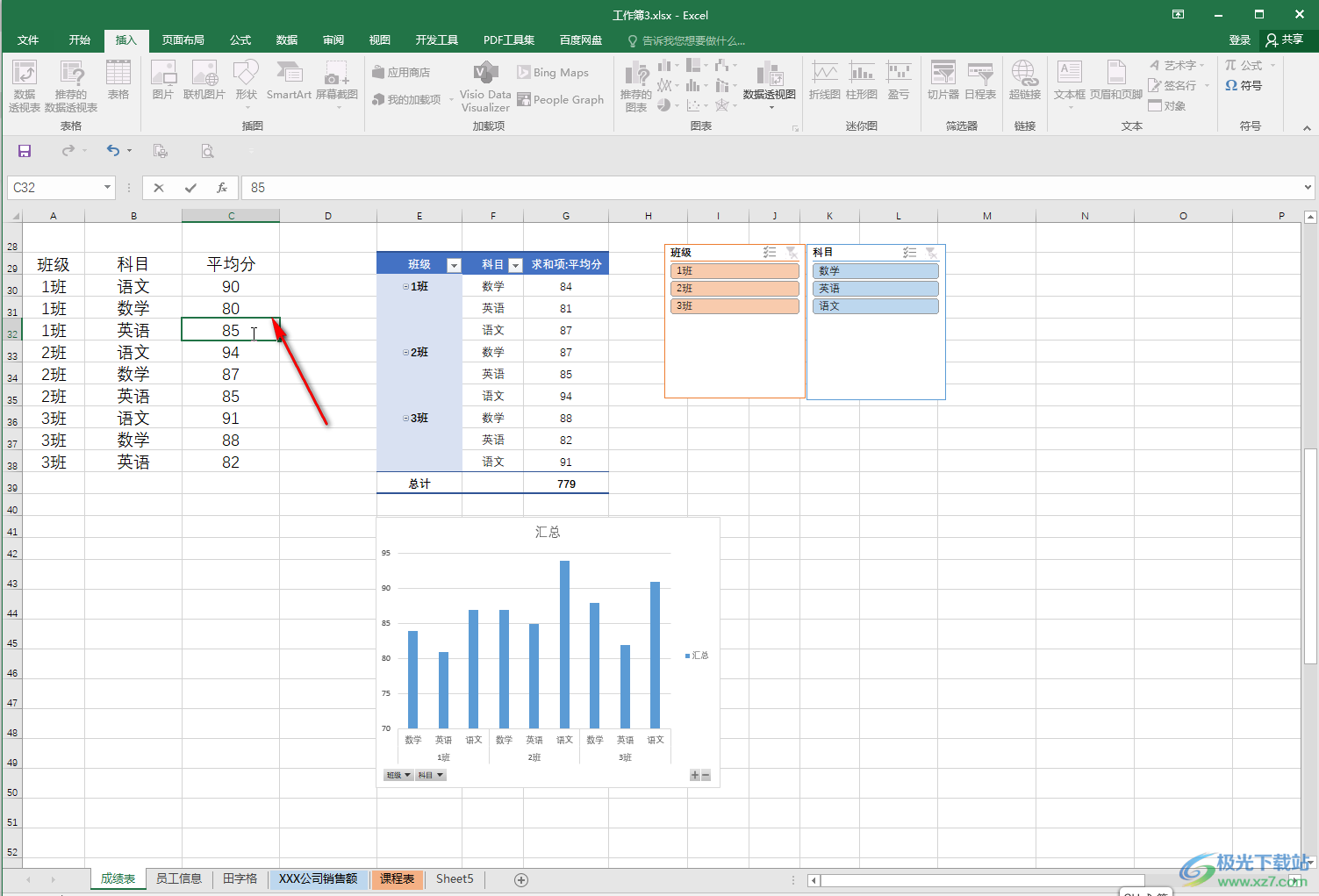Open Screenshot tool

click(337, 83)
